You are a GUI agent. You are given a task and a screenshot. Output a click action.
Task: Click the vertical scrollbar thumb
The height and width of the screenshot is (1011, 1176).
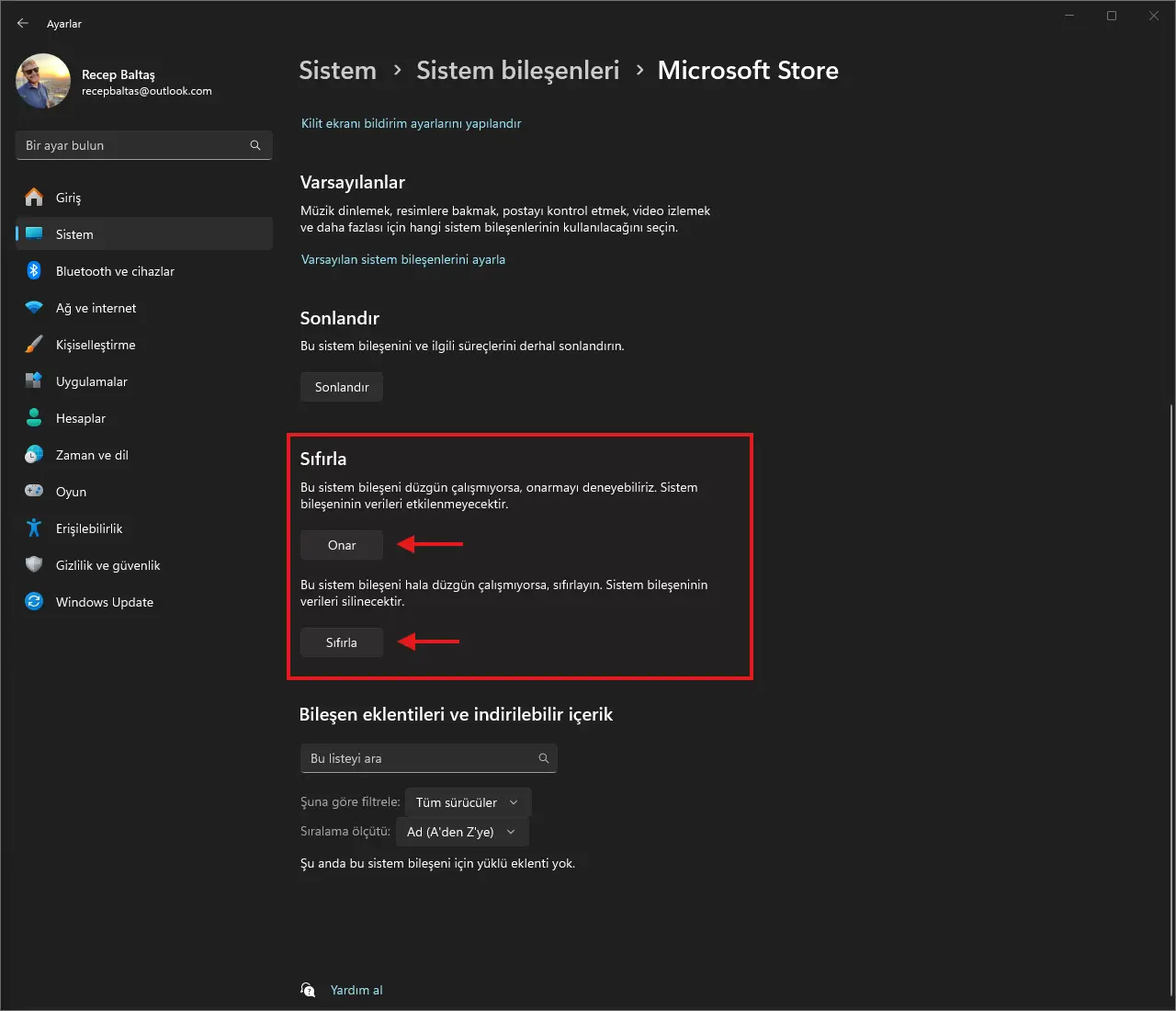pyautogui.click(x=1171, y=699)
